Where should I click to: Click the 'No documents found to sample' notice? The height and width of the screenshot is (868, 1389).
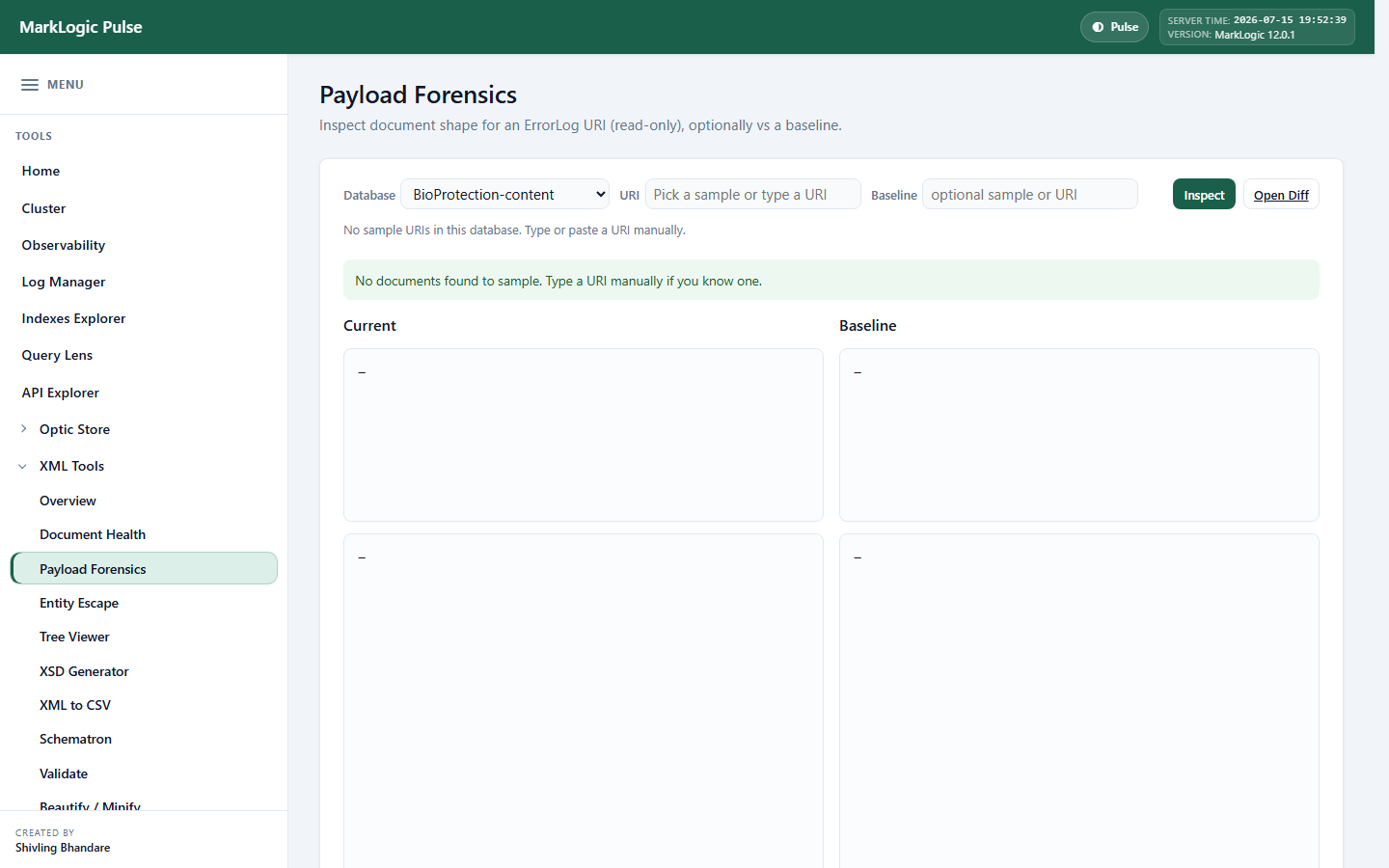click(x=831, y=280)
